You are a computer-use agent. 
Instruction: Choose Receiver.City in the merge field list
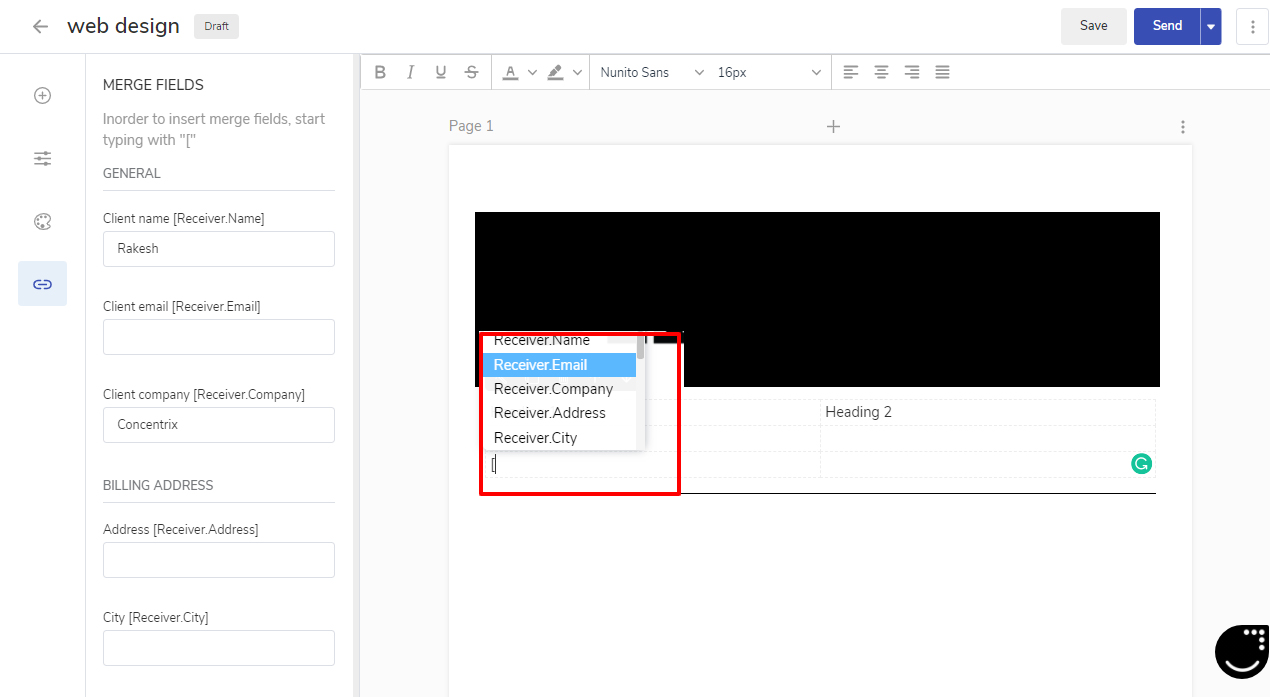coord(535,438)
